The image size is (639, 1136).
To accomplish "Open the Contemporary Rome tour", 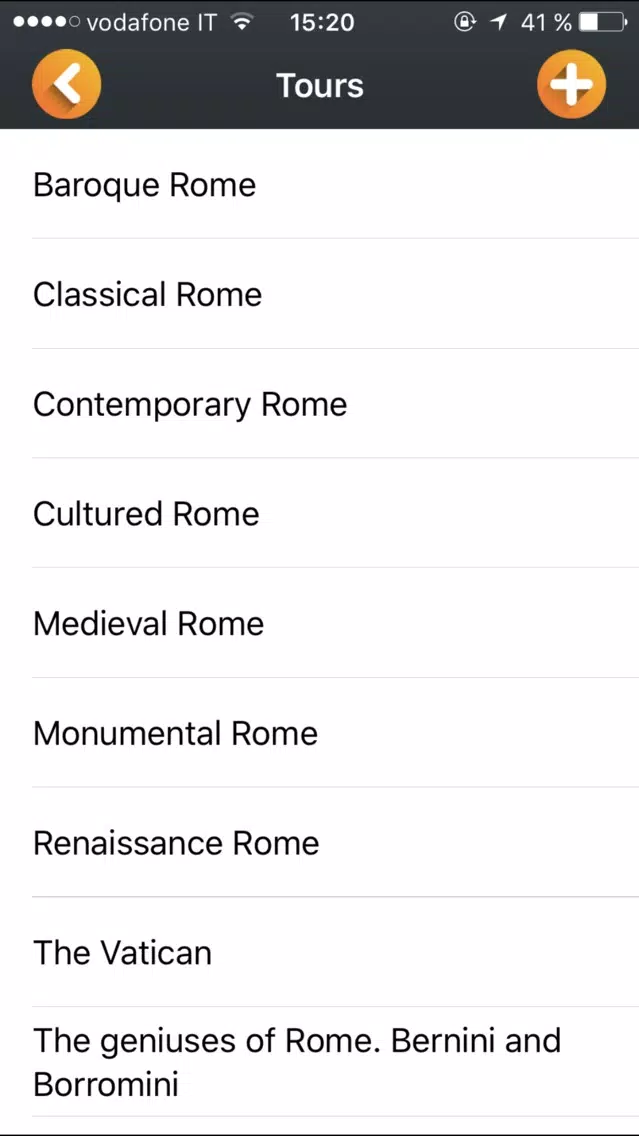I will pyautogui.click(x=190, y=404).
